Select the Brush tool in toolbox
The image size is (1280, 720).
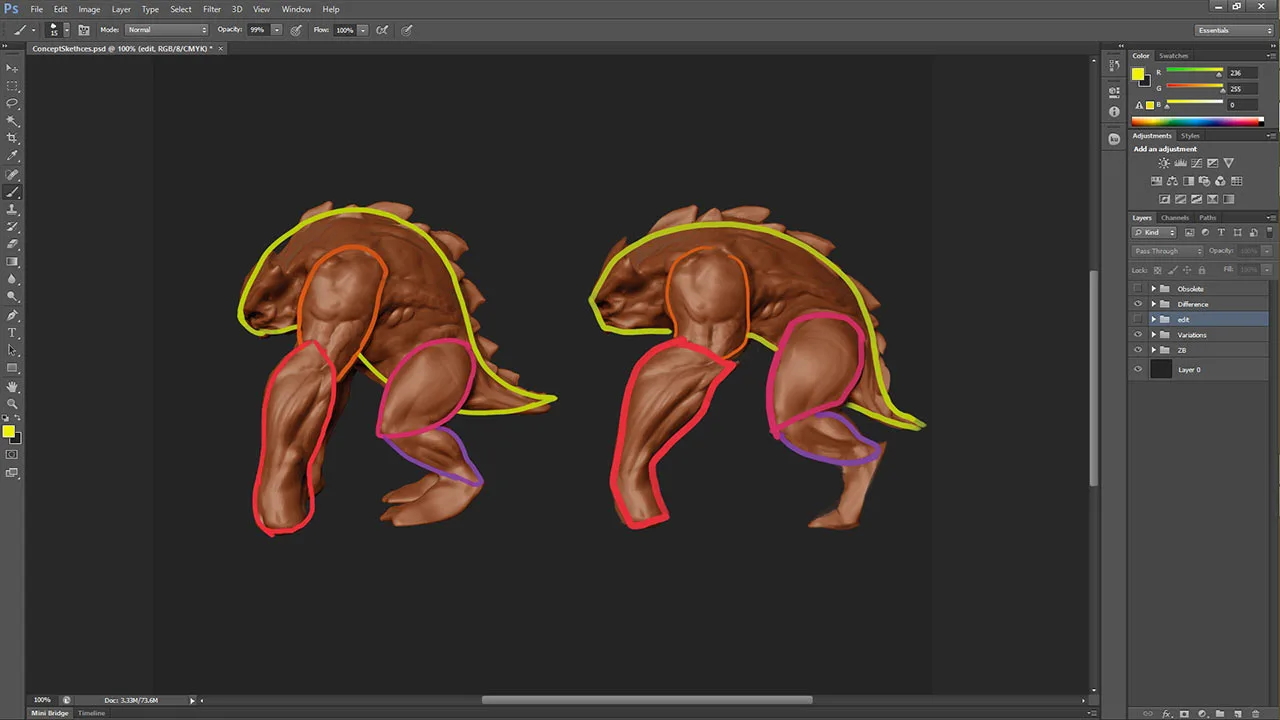coord(12,192)
